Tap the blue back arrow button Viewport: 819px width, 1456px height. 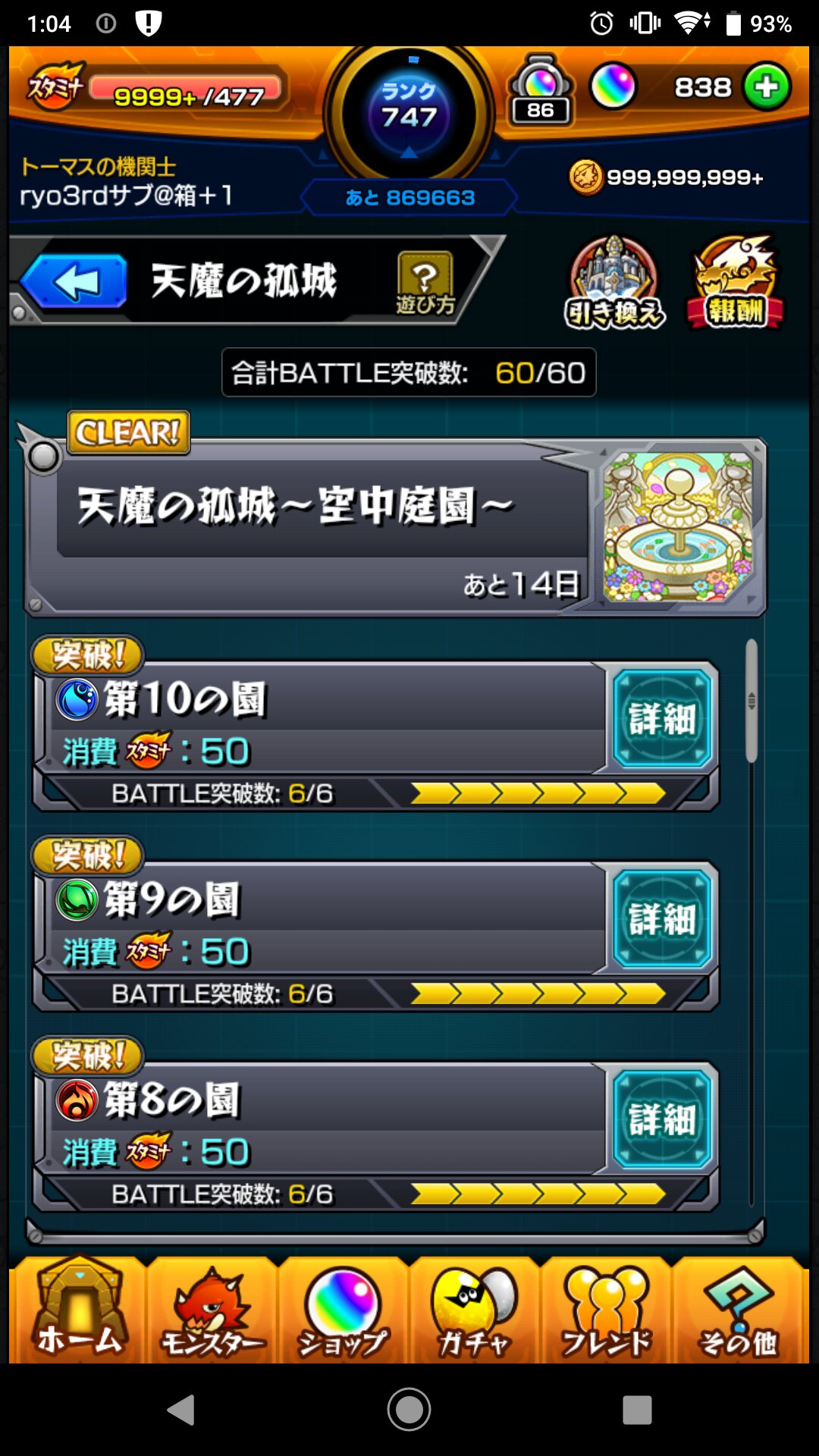coord(74,281)
